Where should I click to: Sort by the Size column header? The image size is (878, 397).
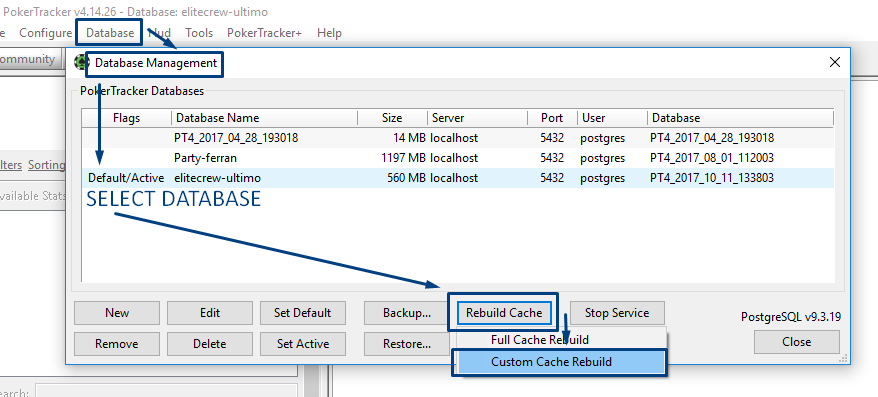(393, 118)
